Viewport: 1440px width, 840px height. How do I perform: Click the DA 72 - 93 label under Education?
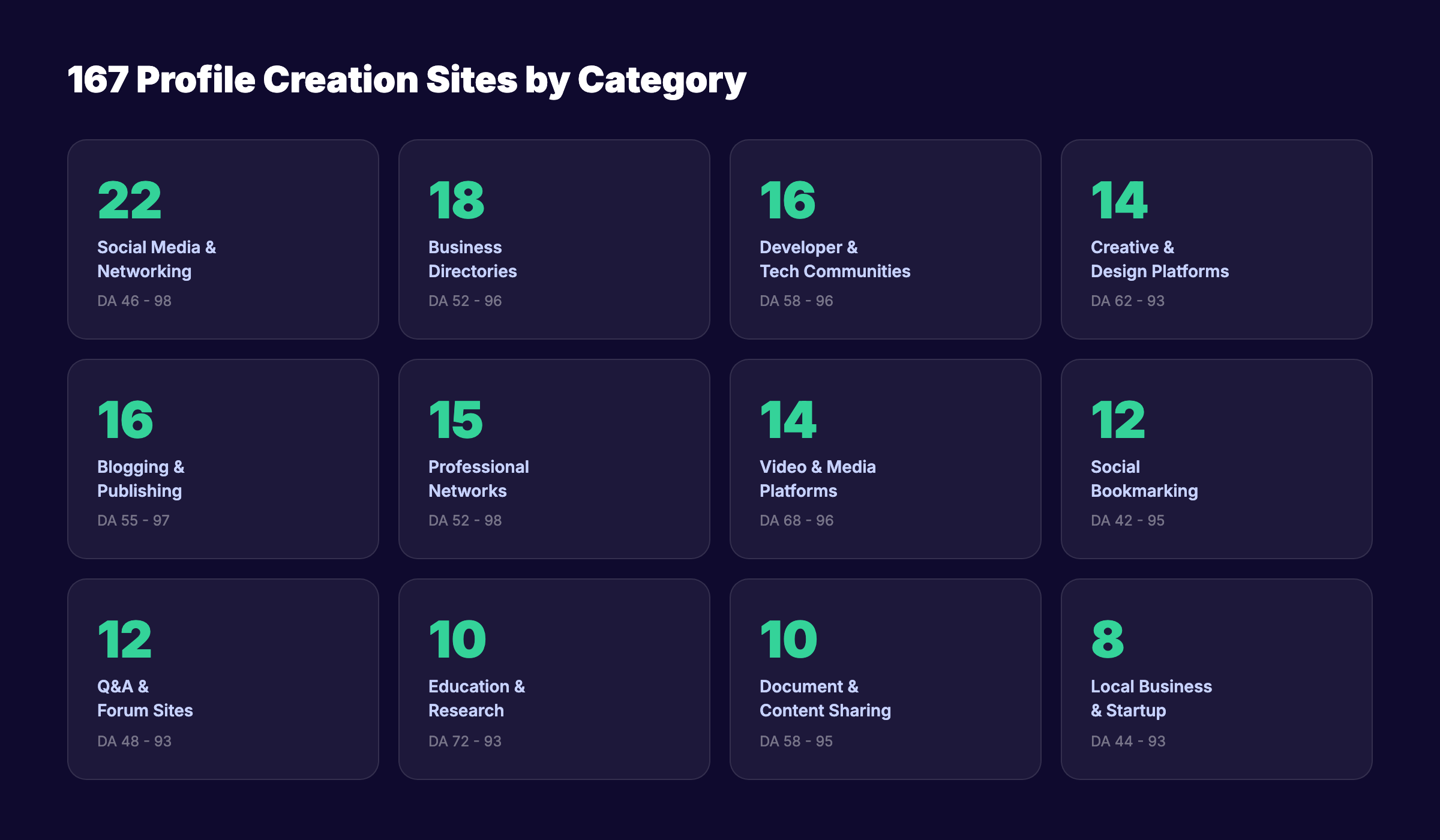coord(464,740)
